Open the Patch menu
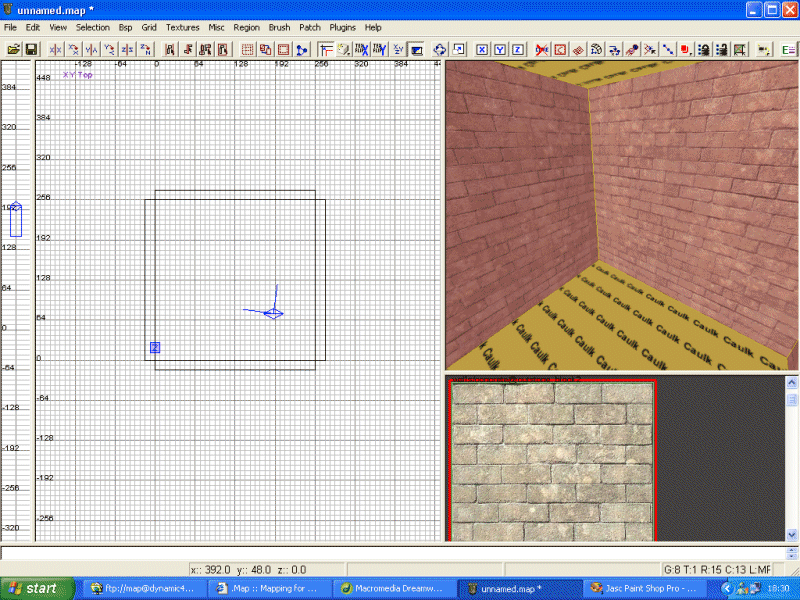Screen dimensions: 800x600 310,28
